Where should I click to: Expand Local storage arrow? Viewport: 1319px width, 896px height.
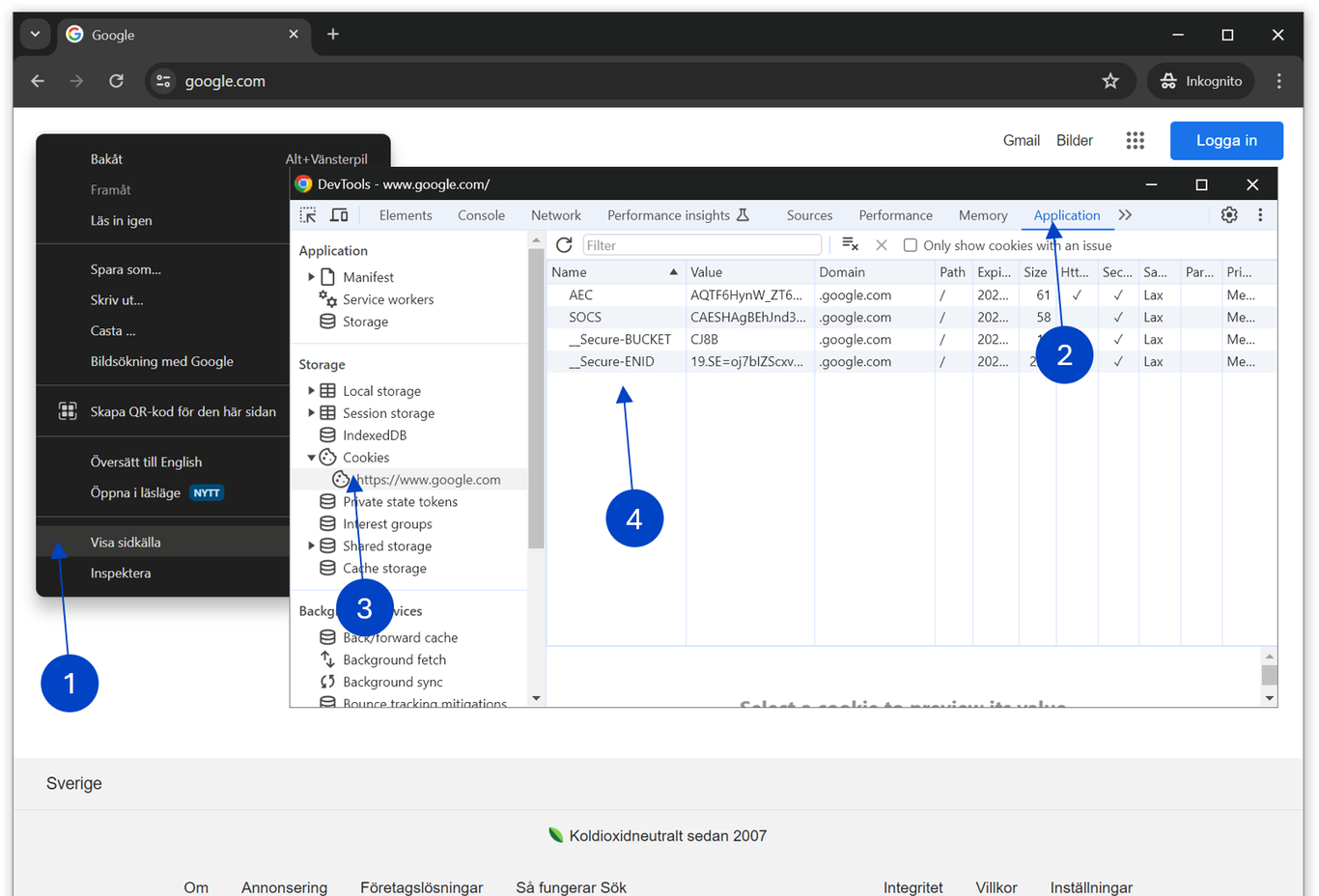[311, 391]
